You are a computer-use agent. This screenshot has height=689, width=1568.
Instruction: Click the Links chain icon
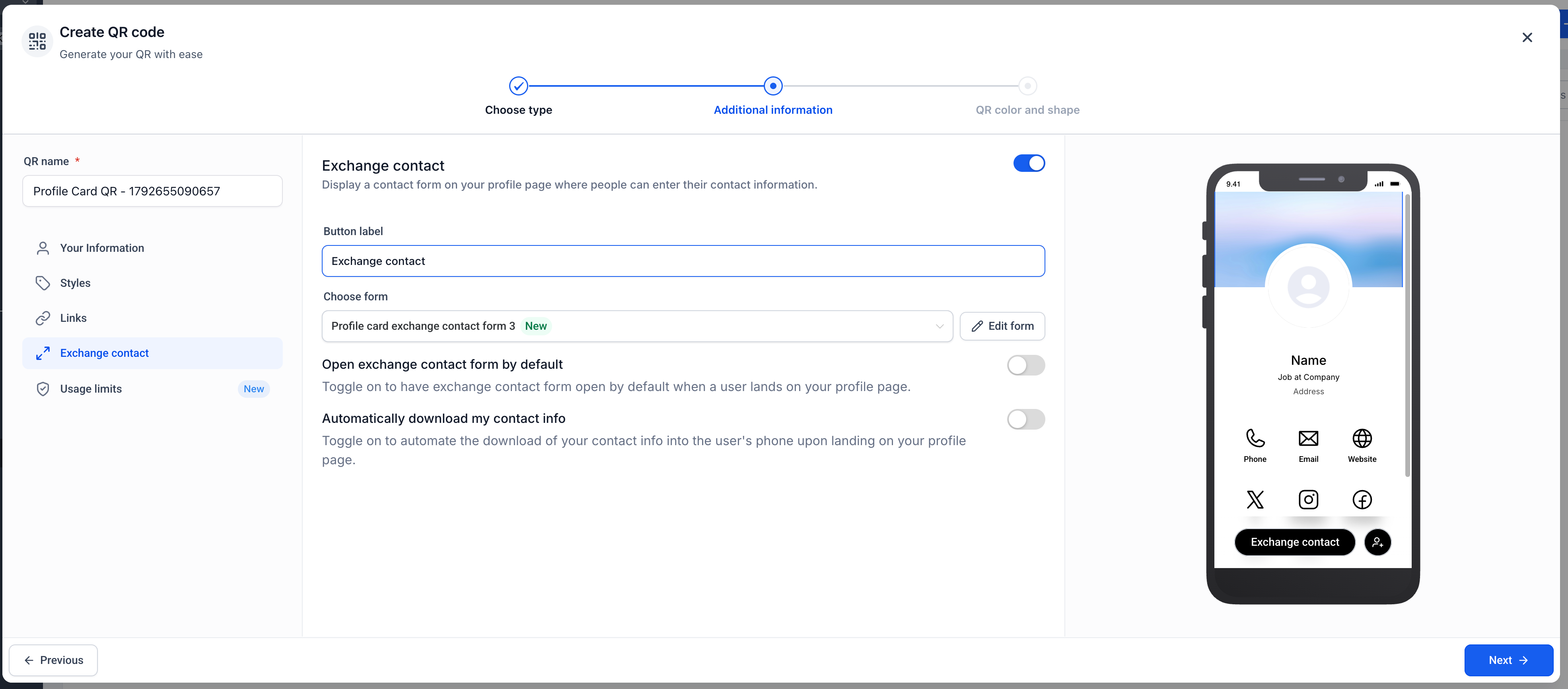click(x=43, y=318)
